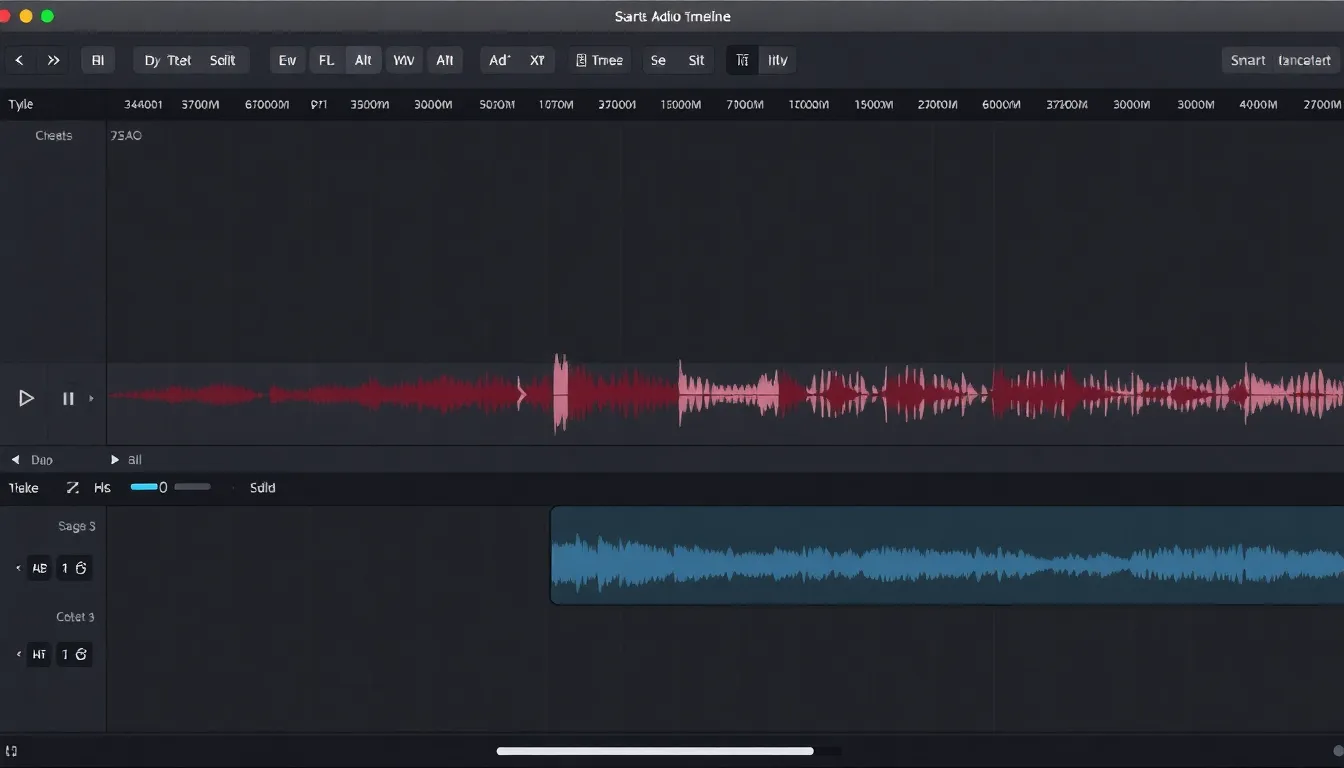
Task: Click the double-arrow forward icon in toolbar
Action: pos(53,60)
